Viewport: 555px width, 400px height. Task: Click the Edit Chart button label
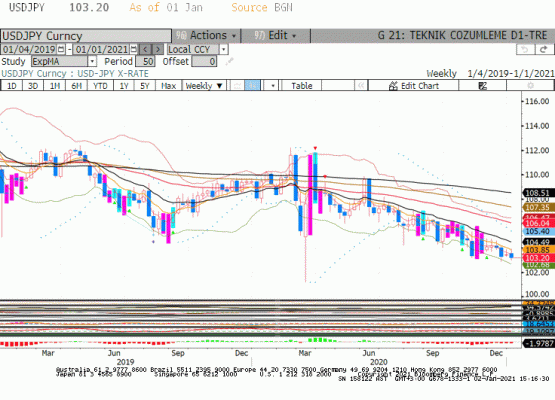tap(420, 86)
